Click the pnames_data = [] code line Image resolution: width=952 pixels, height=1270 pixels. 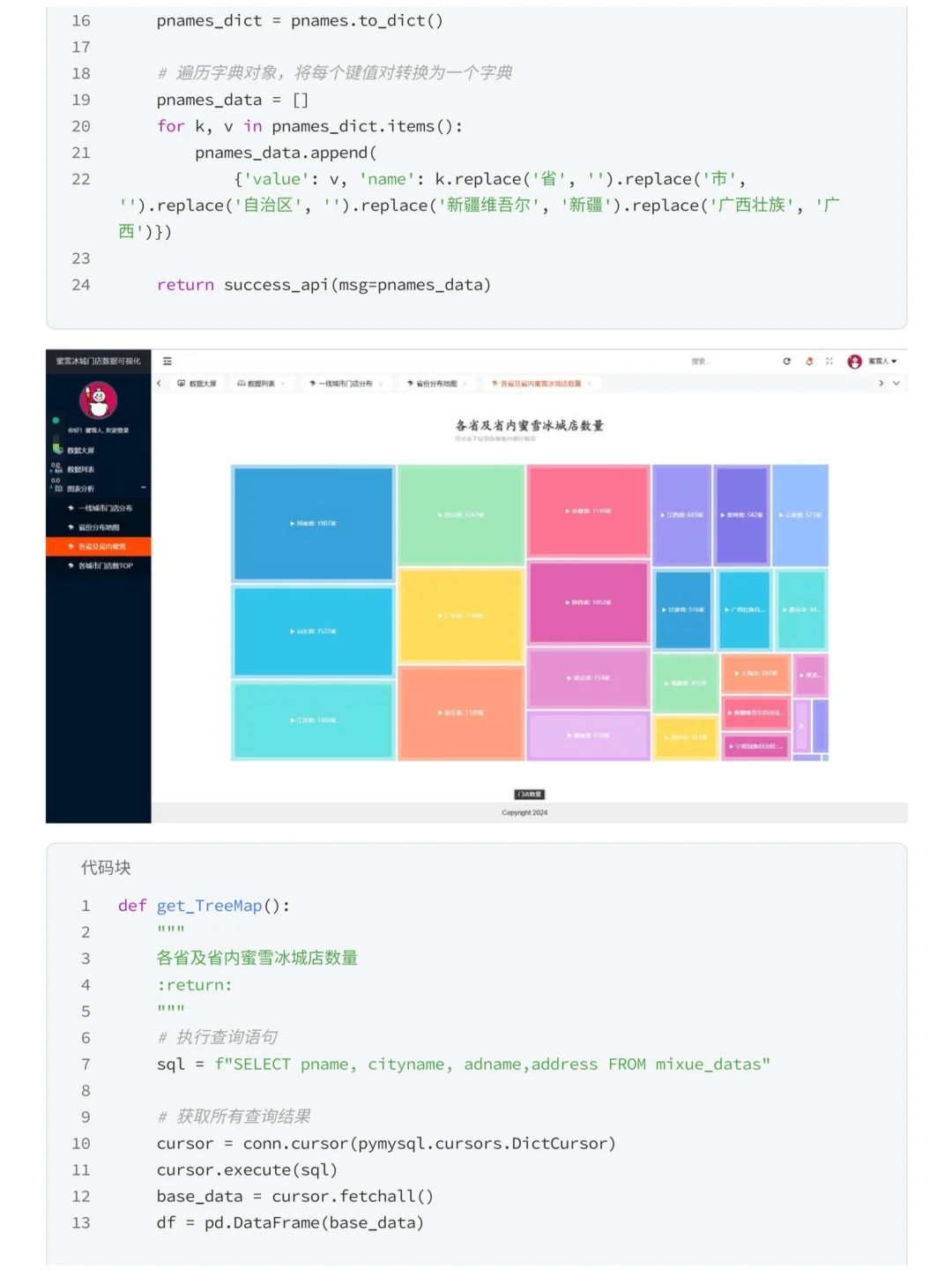click(233, 100)
